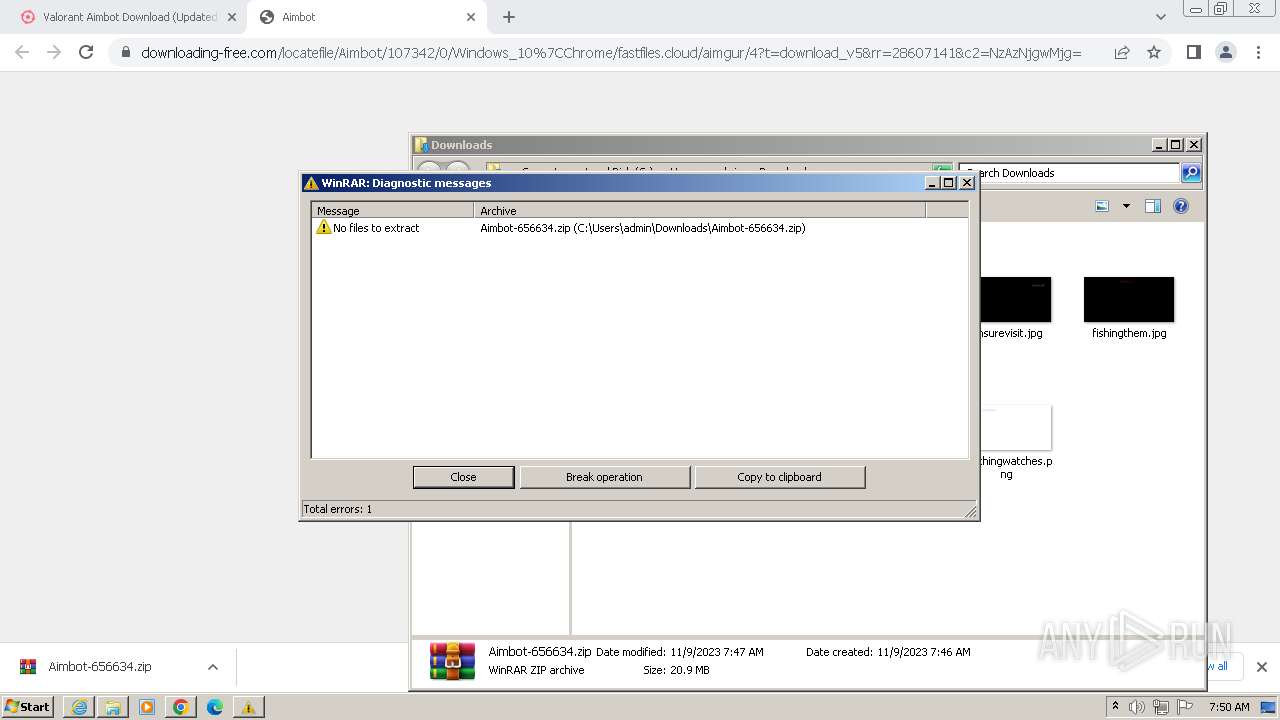Select the 'No files to extract' message row
This screenshot has width=1280, height=720.
click(640, 228)
